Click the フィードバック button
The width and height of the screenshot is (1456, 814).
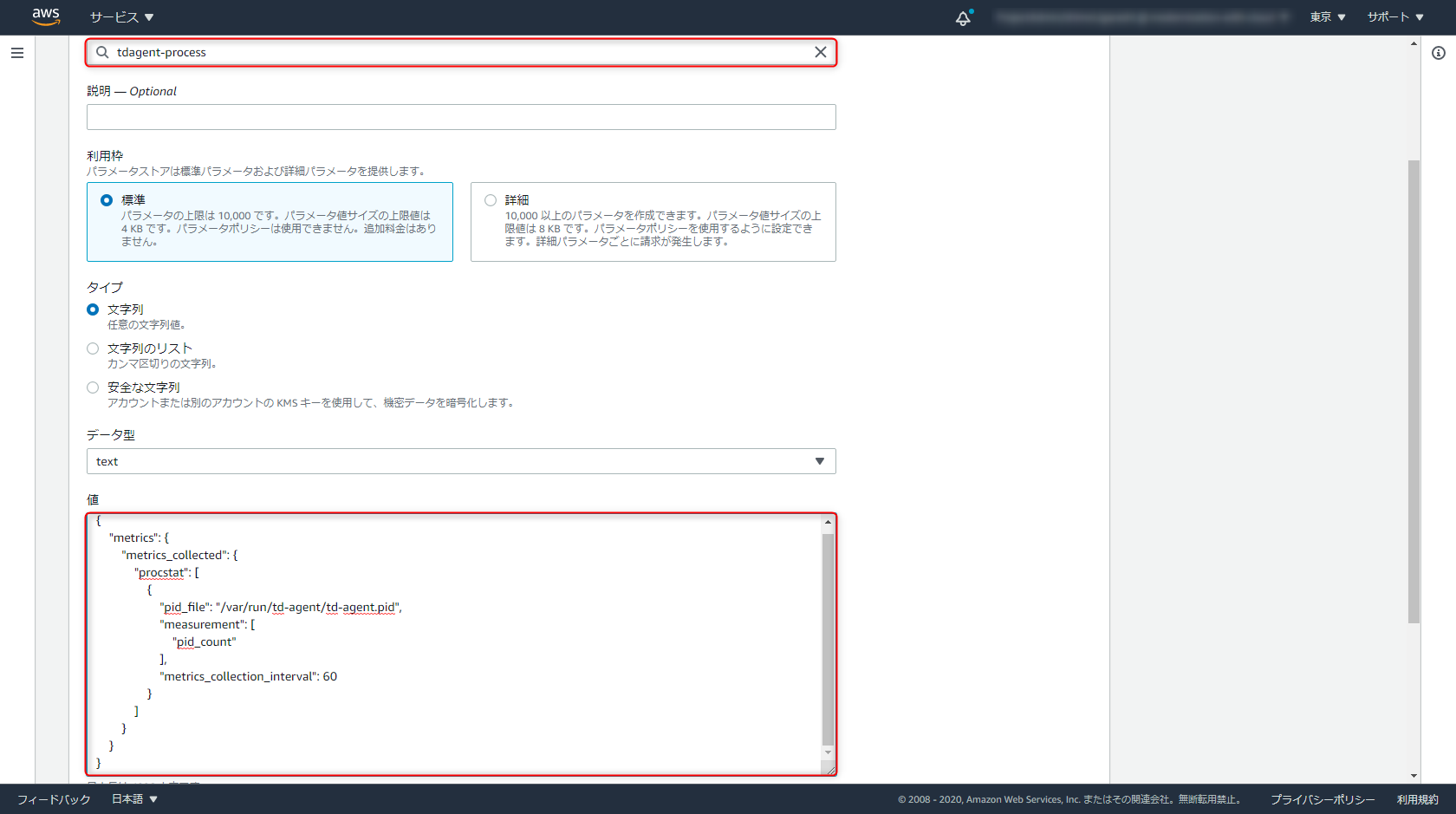[54, 799]
